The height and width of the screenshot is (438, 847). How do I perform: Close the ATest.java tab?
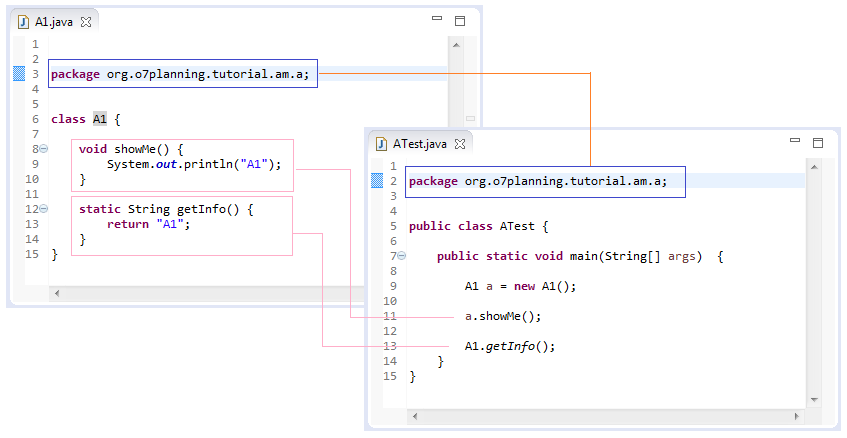coord(460,144)
